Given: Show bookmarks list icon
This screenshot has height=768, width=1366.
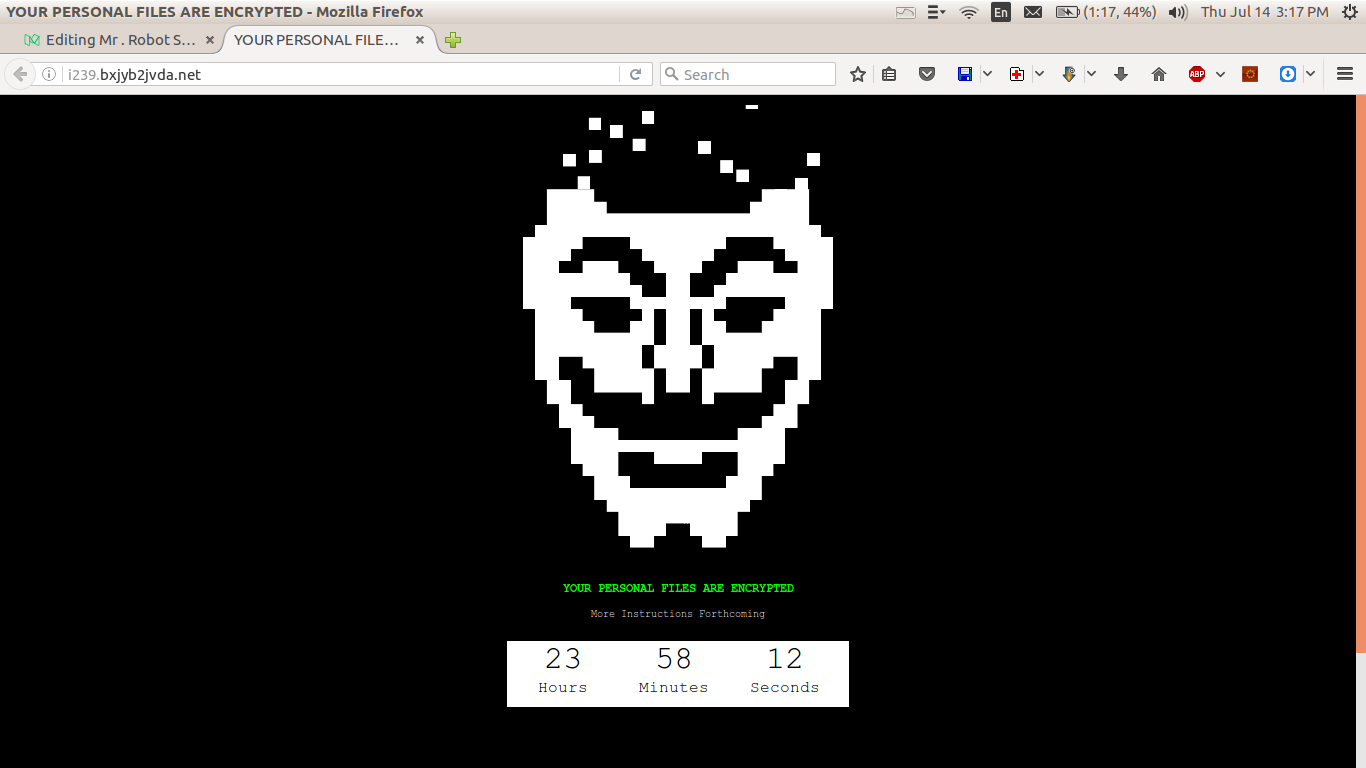Looking at the screenshot, I should tap(889, 74).
